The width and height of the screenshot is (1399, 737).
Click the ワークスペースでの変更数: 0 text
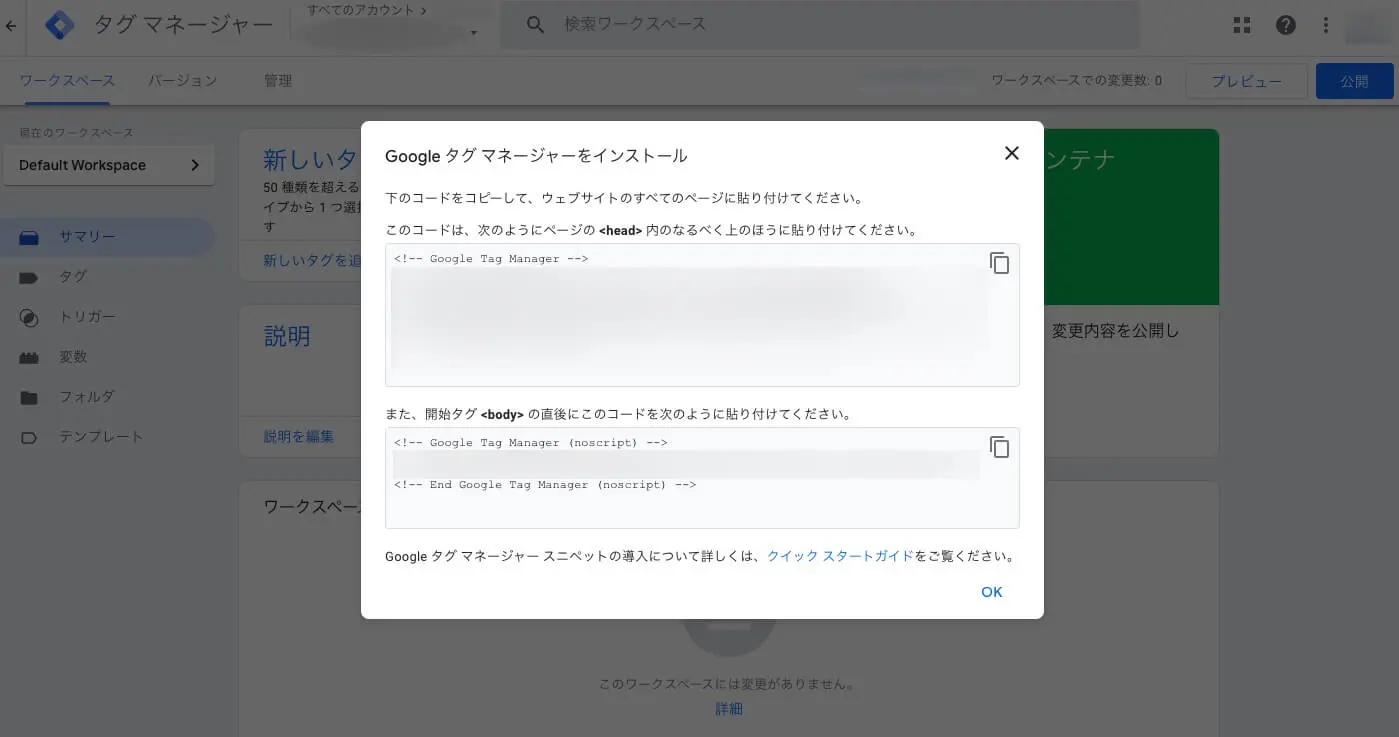1076,81
